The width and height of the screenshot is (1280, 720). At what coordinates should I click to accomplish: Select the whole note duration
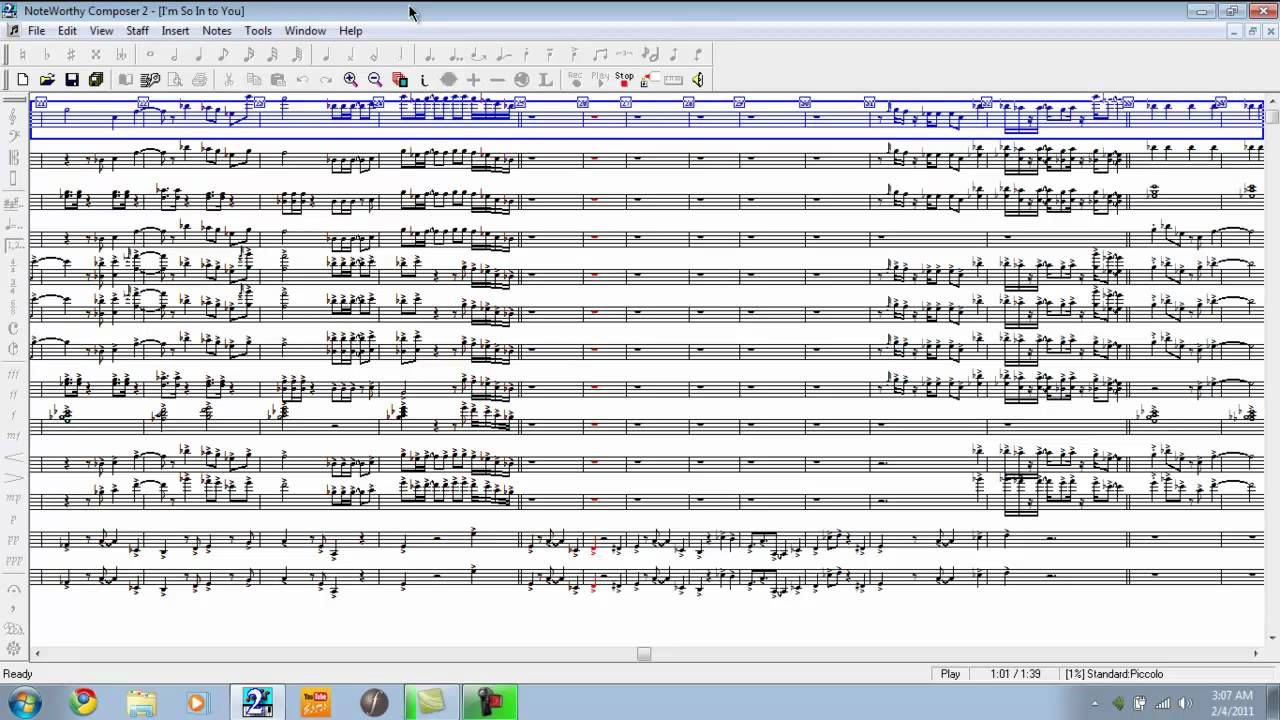[x=150, y=55]
